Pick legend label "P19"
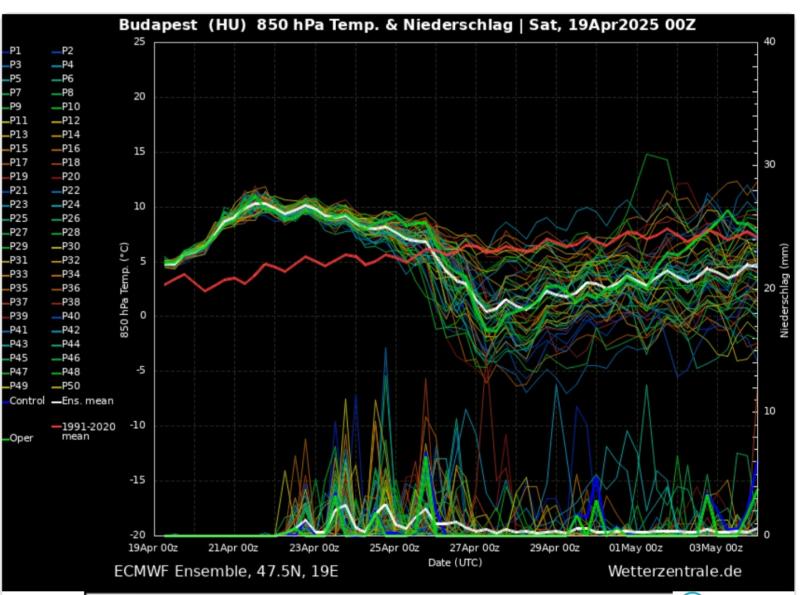800x595 pixels. coord(15,177)
